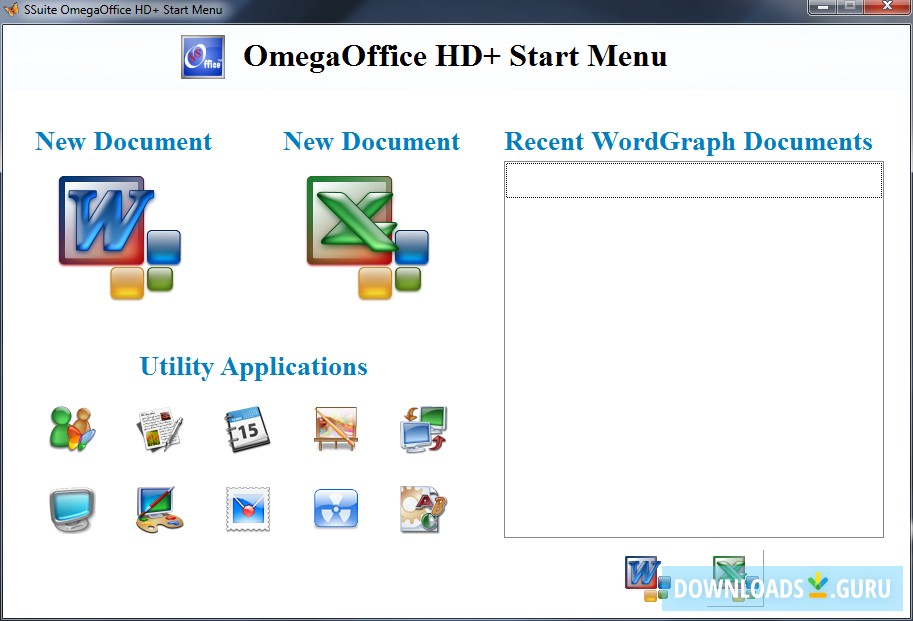Viewport: 913px width, 621px height.
Task: Click the New Document heading above the X icon
Action: tap(371, 141)
